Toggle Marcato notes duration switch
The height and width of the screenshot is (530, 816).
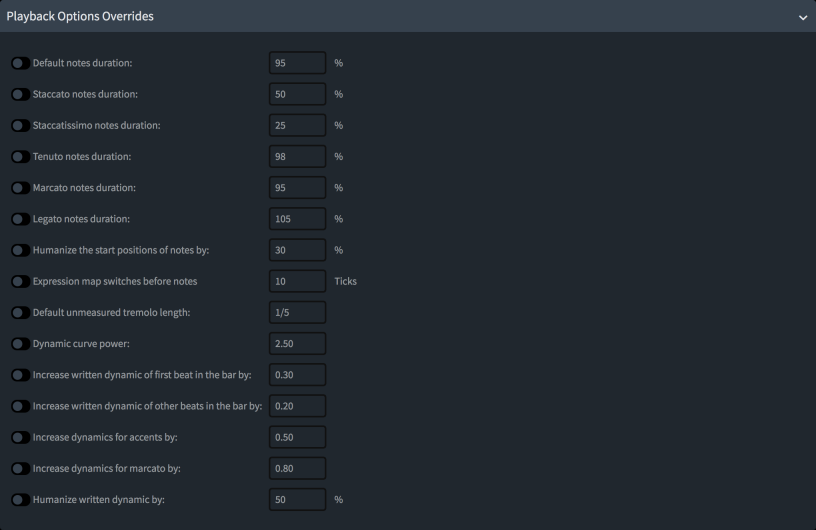click(x=19, y=188)
